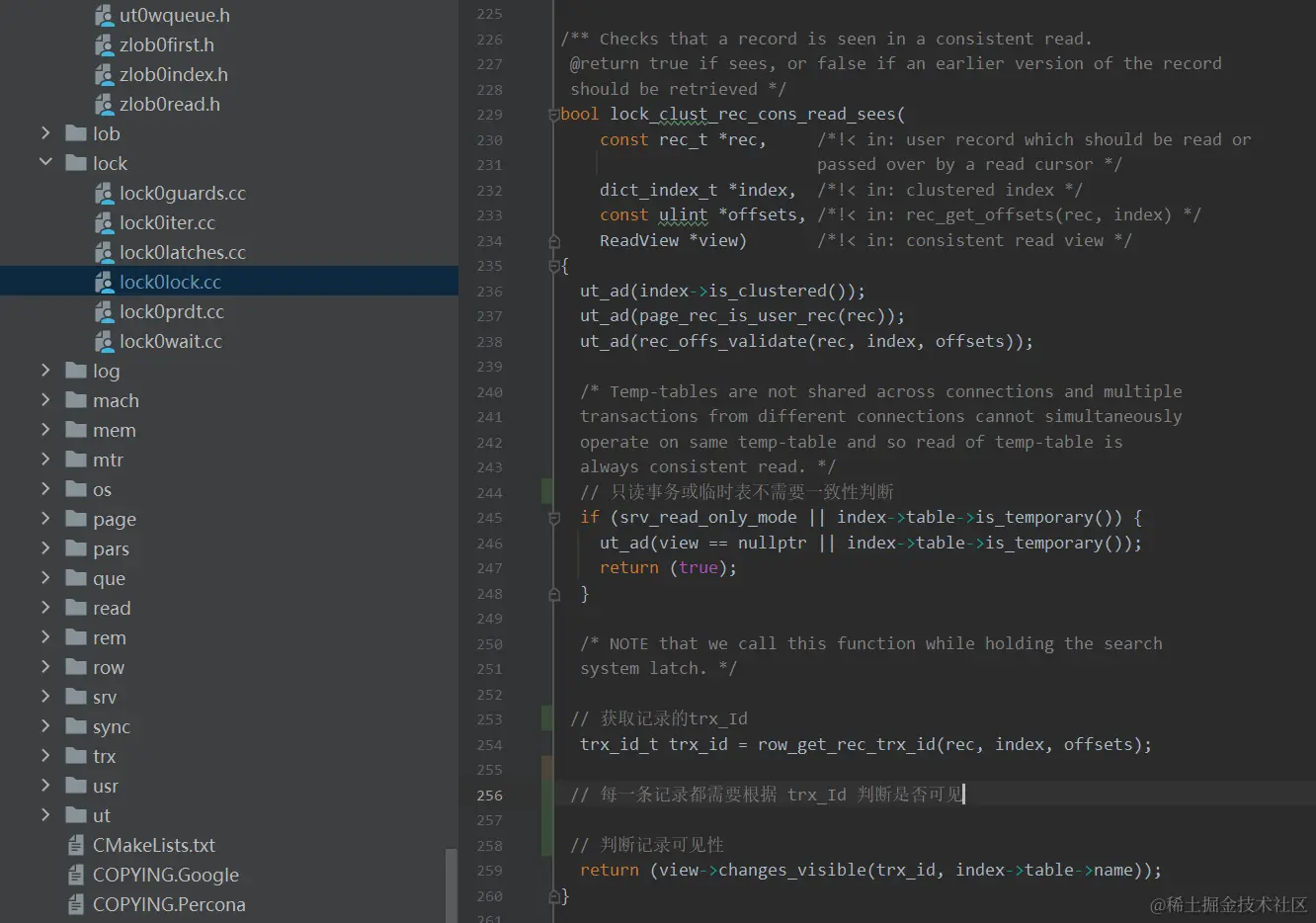Click the lock0wait.cc file icon

(104, 341)
